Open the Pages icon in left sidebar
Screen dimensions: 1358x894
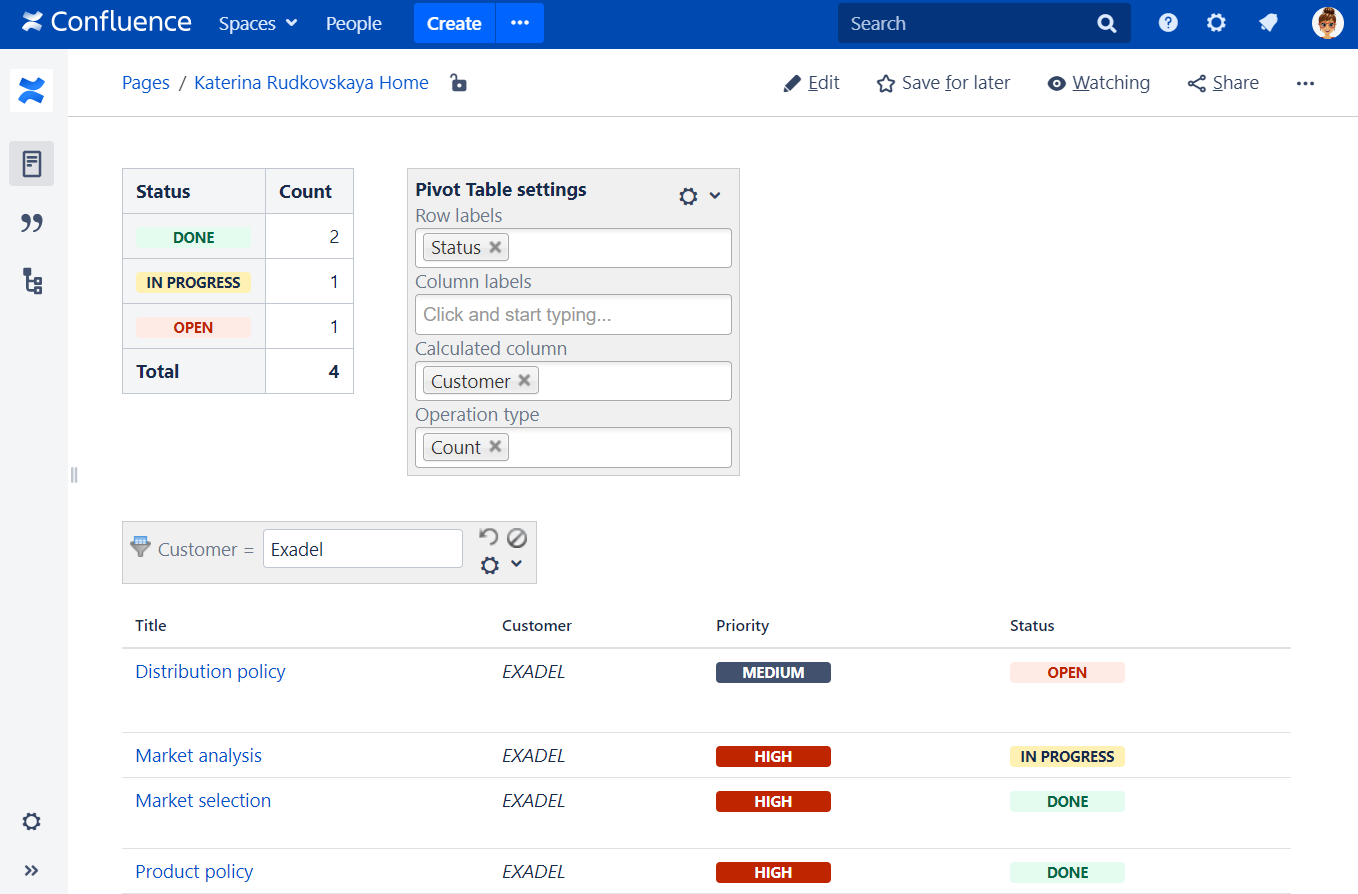coord(32,164)
